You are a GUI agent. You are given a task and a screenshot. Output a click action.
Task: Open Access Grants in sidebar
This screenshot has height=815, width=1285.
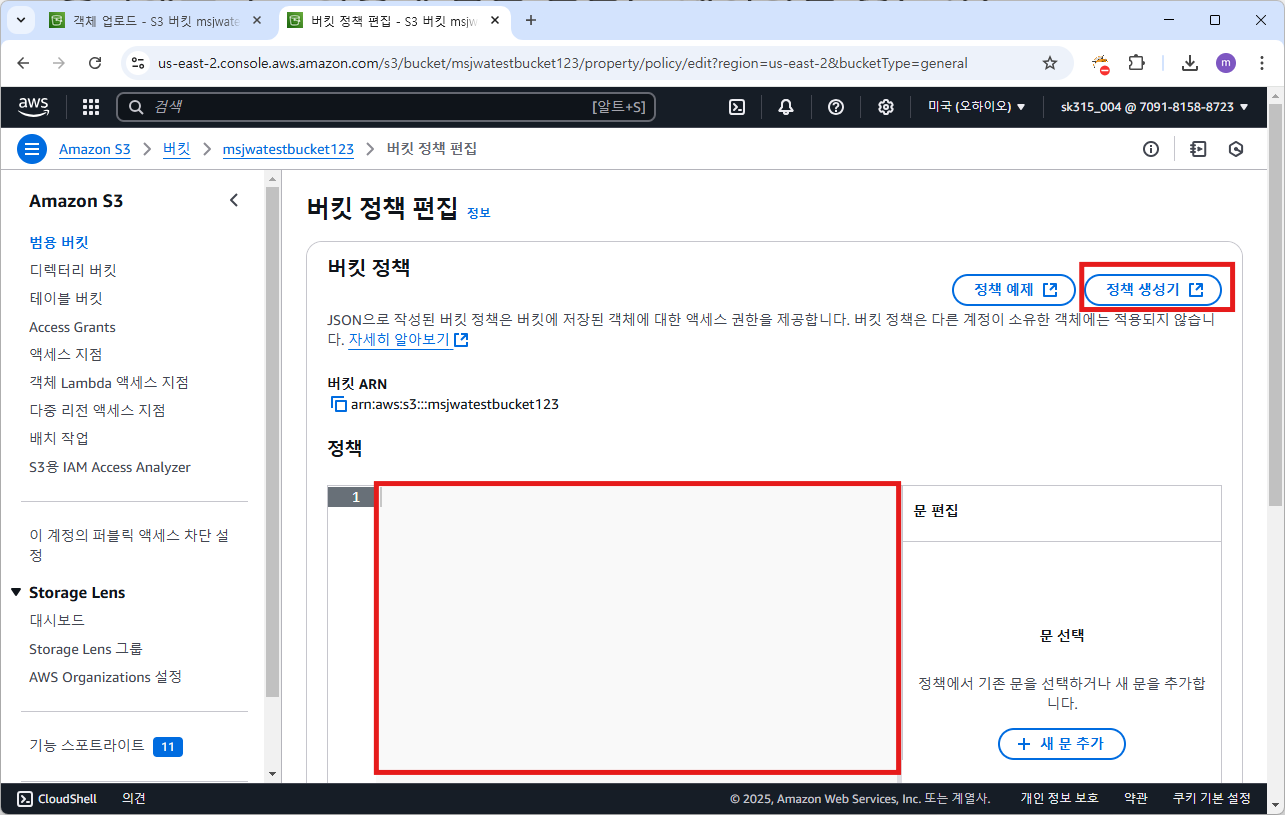(72, 327)
